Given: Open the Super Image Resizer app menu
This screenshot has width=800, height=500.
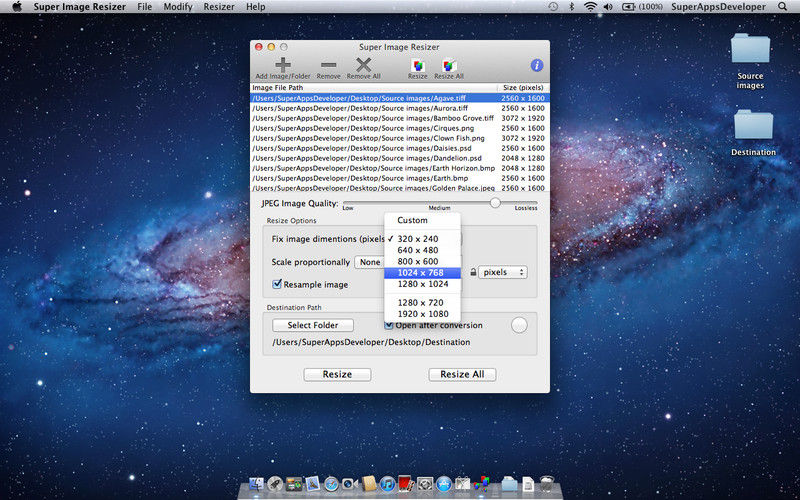Looking at the screenshot, I should coord(80,7).
